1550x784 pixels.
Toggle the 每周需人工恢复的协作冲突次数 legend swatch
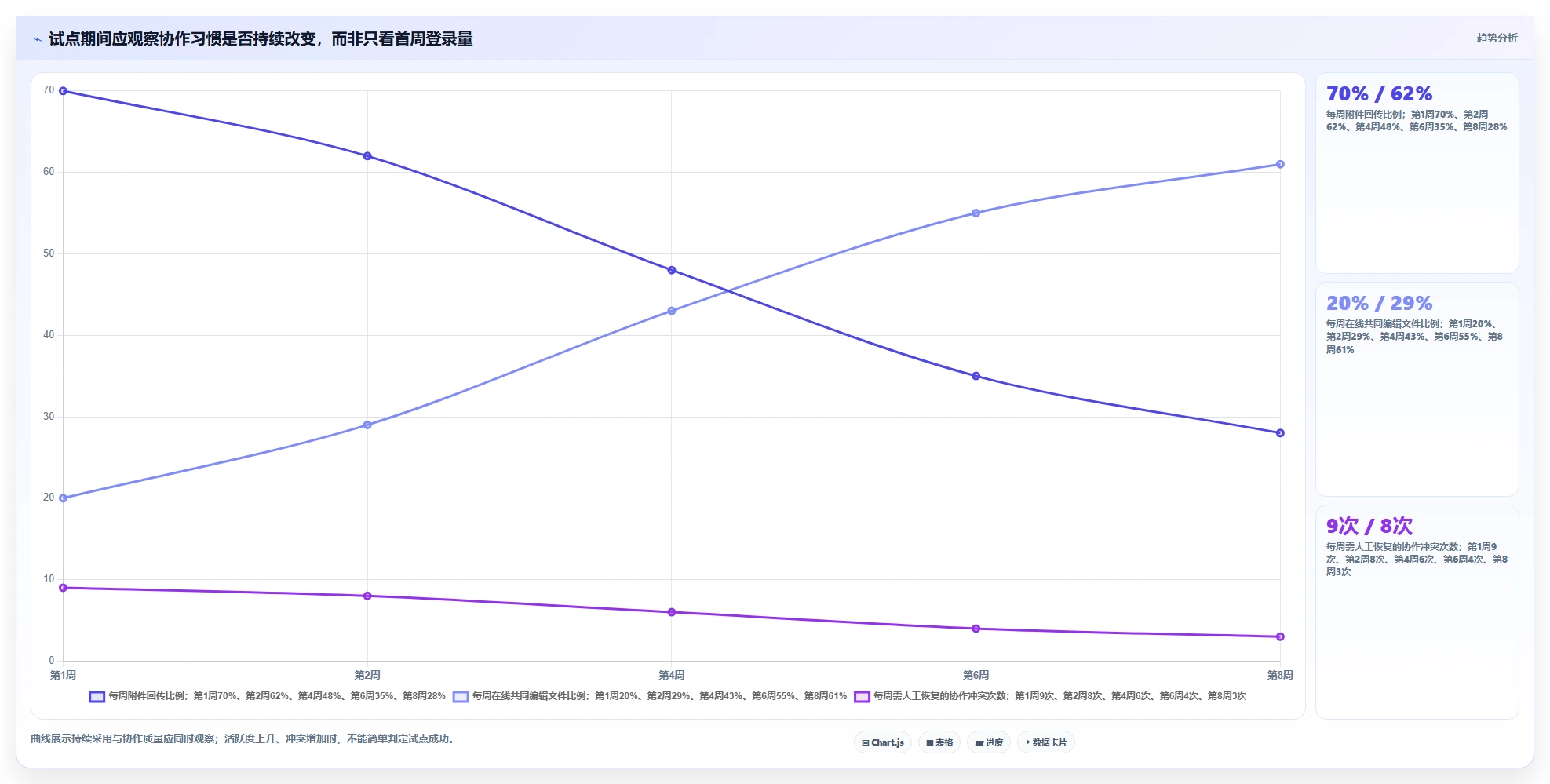click(x=862, y=697)
